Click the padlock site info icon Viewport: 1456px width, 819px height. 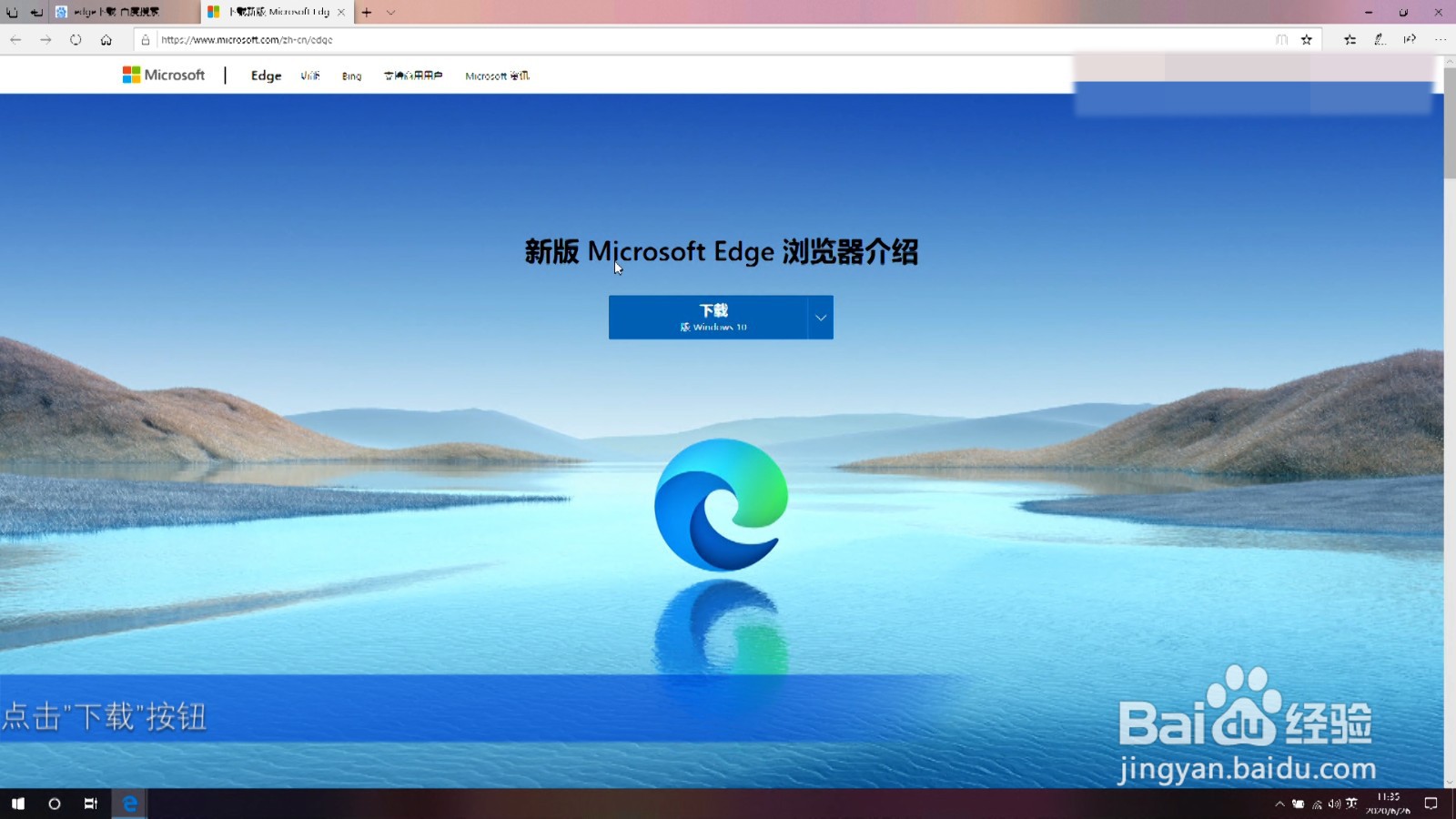click(146, 40)
